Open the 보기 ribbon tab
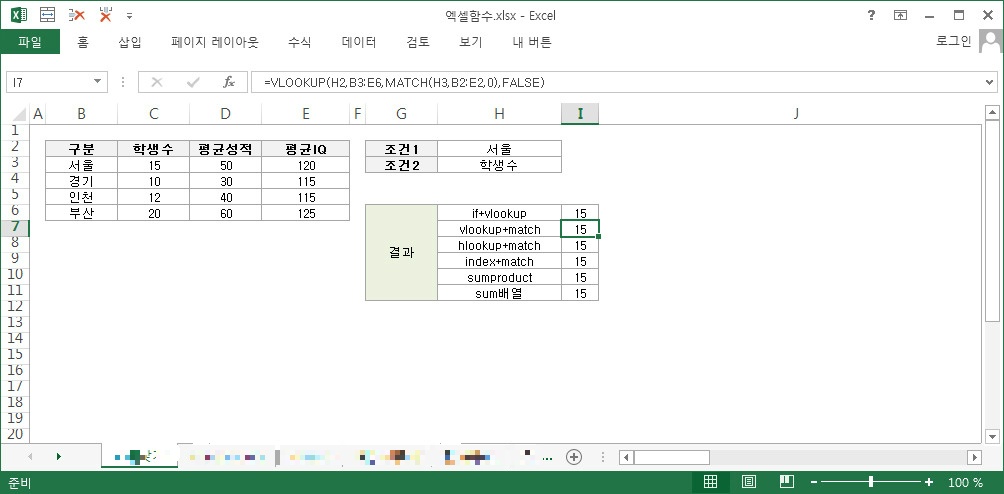1004x494 pixels. click(x=471, y=42)
